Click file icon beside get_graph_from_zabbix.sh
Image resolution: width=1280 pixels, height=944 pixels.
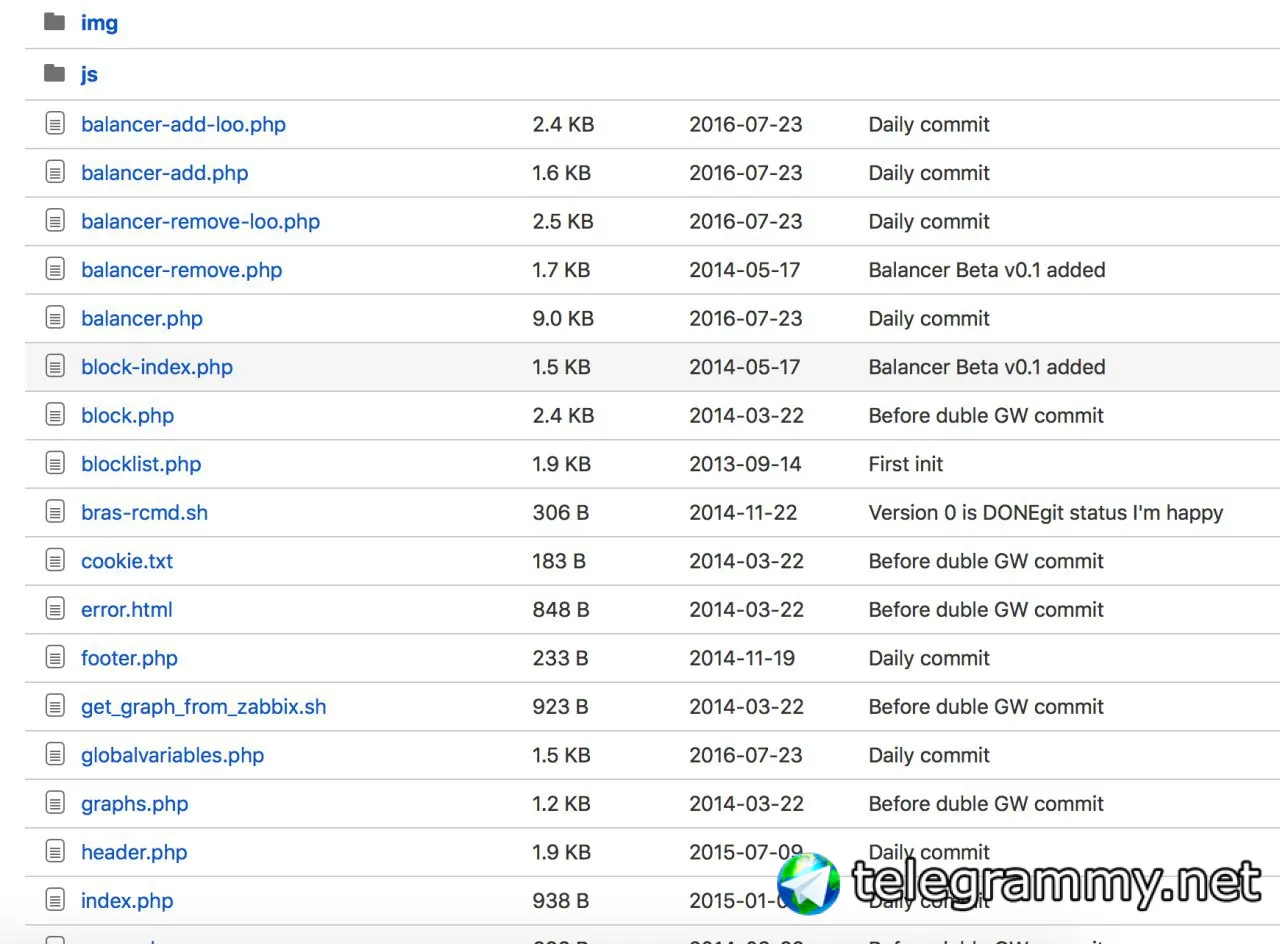tap(55, 706)
